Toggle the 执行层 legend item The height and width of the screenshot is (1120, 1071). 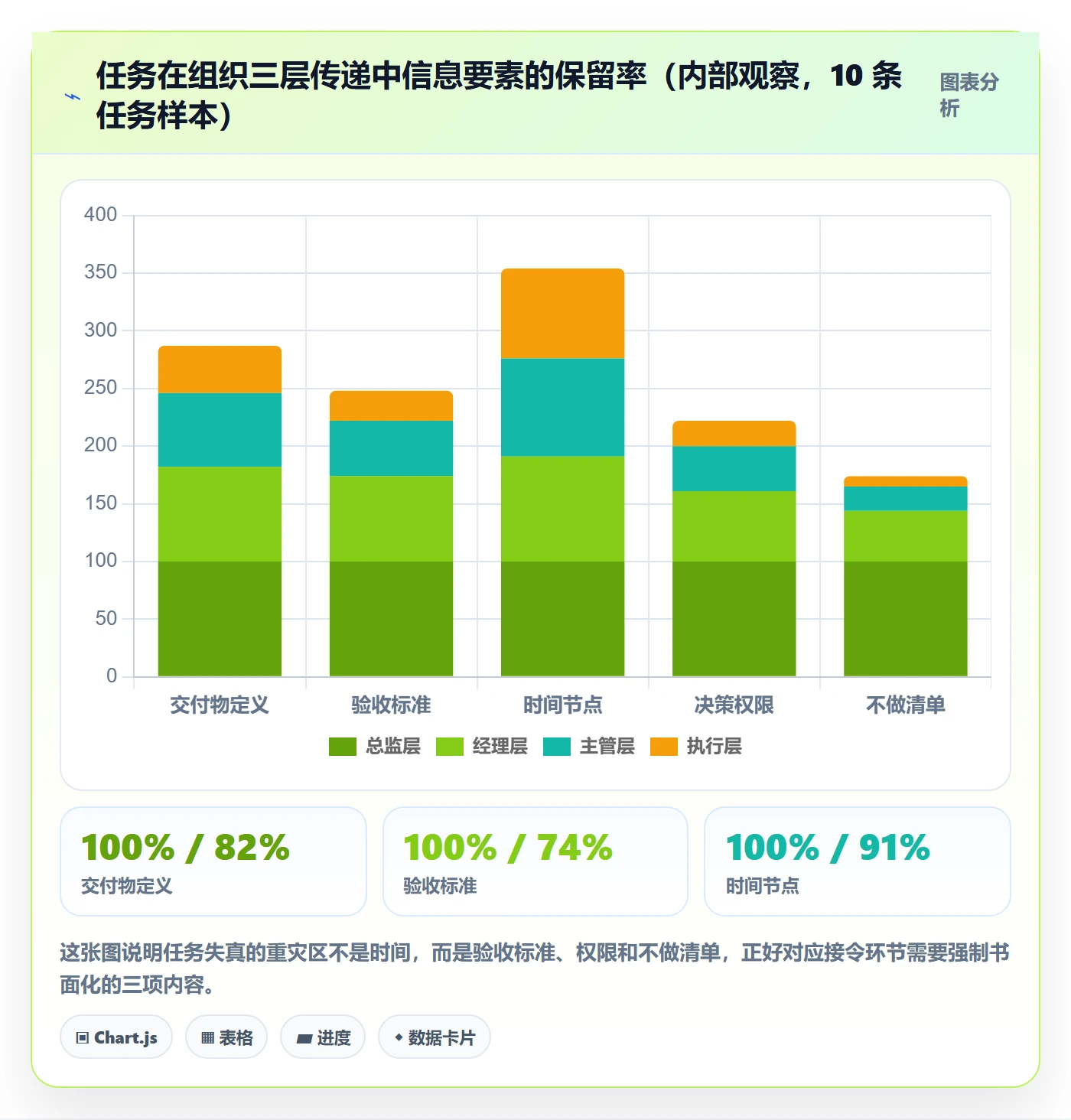tap(696, 746)
